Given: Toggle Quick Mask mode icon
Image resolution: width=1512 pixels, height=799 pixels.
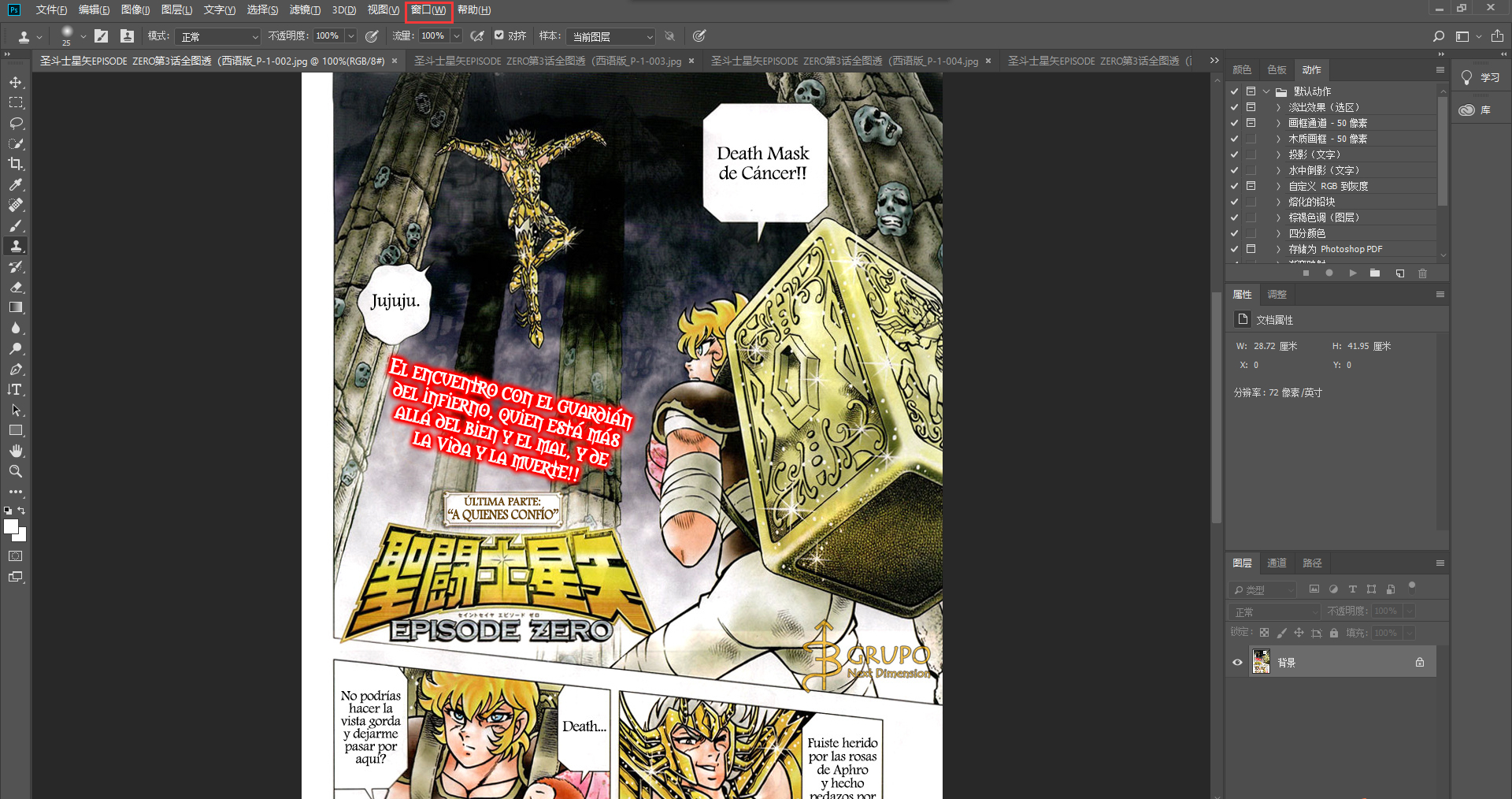Looking at the screenshot, I should point(16,556).
